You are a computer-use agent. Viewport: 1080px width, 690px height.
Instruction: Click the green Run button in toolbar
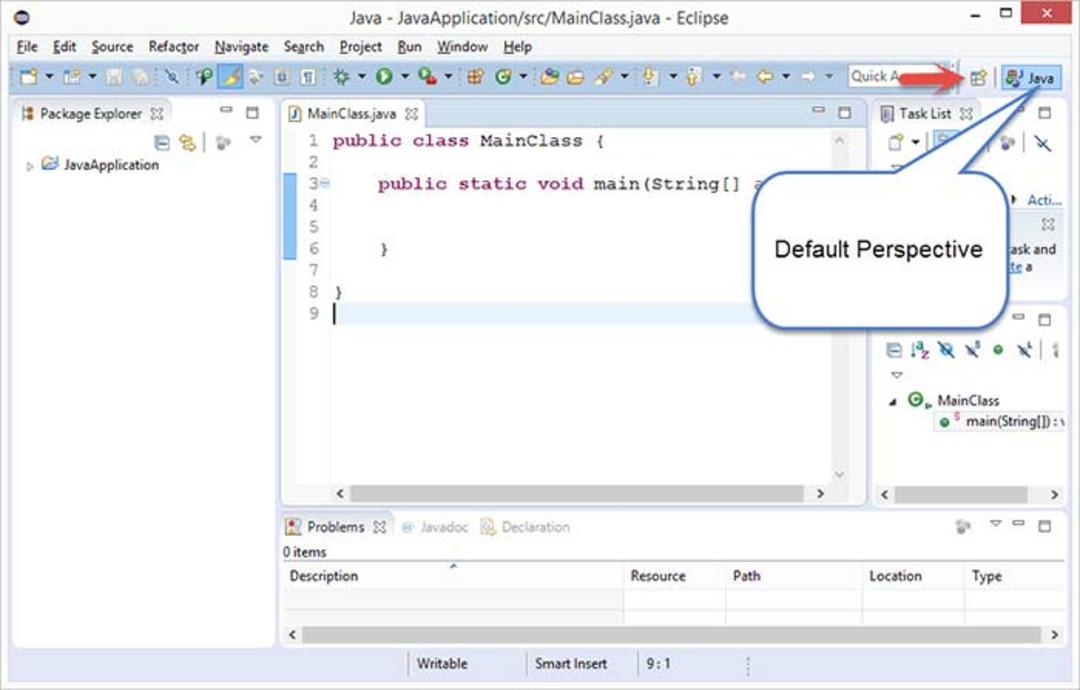(x=384, y=76)
